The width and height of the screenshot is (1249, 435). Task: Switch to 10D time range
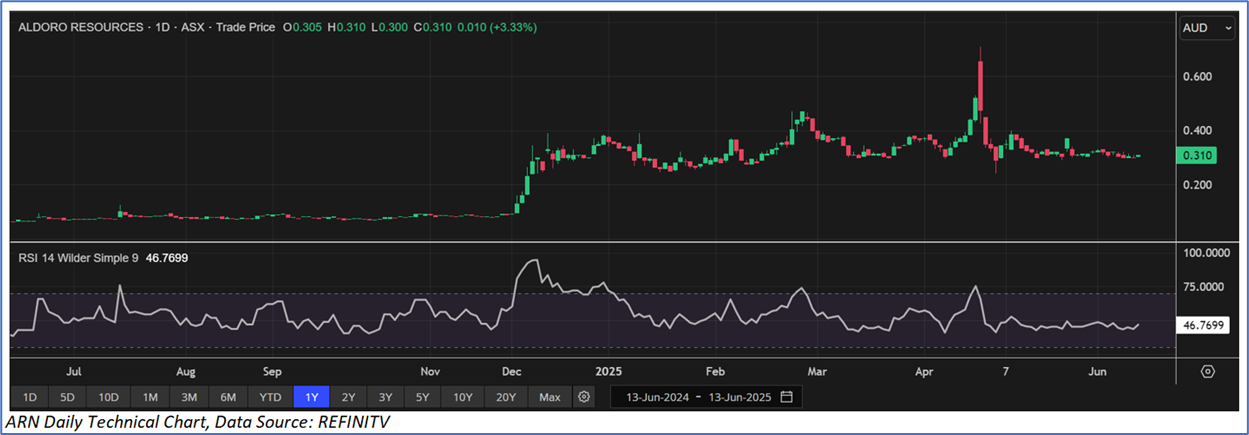[x=108, y=397]
